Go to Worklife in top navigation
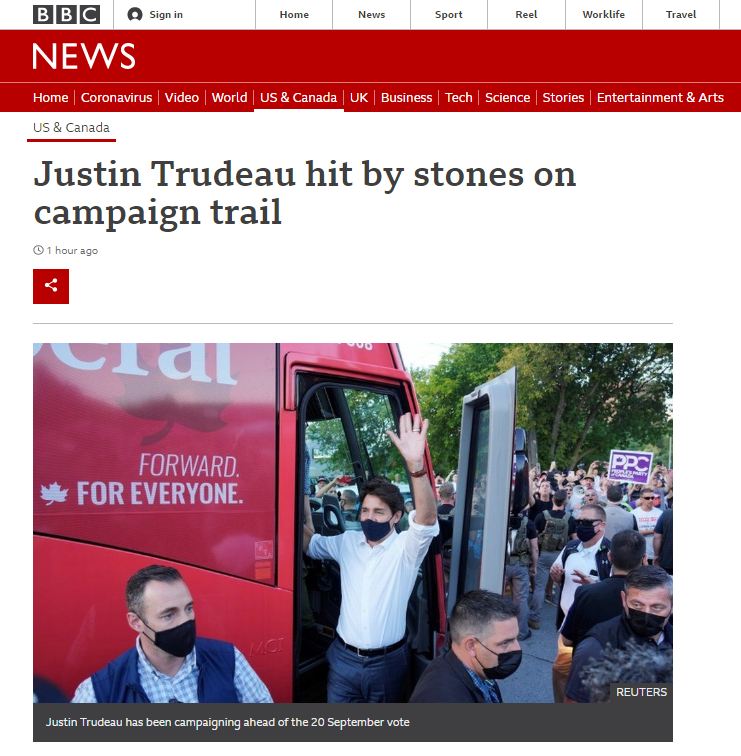The height and width of the screenshot is (756, 741). click(603, 14)
